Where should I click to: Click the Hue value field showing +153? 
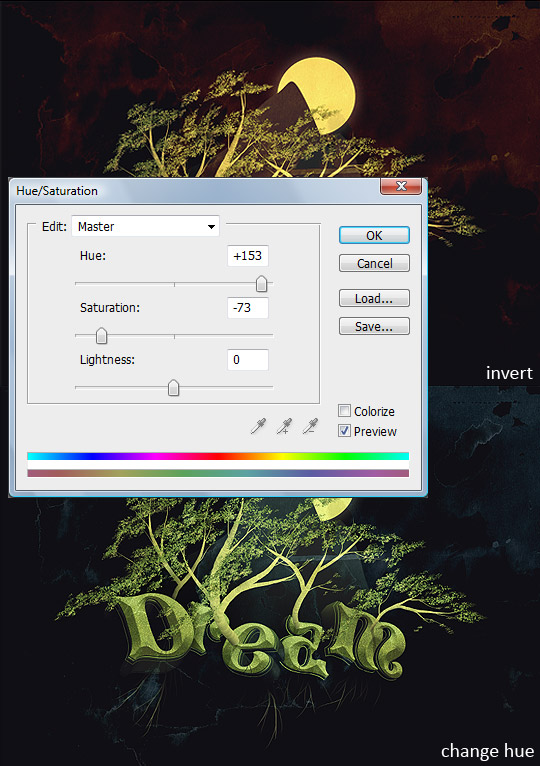(x=248, y=256)
